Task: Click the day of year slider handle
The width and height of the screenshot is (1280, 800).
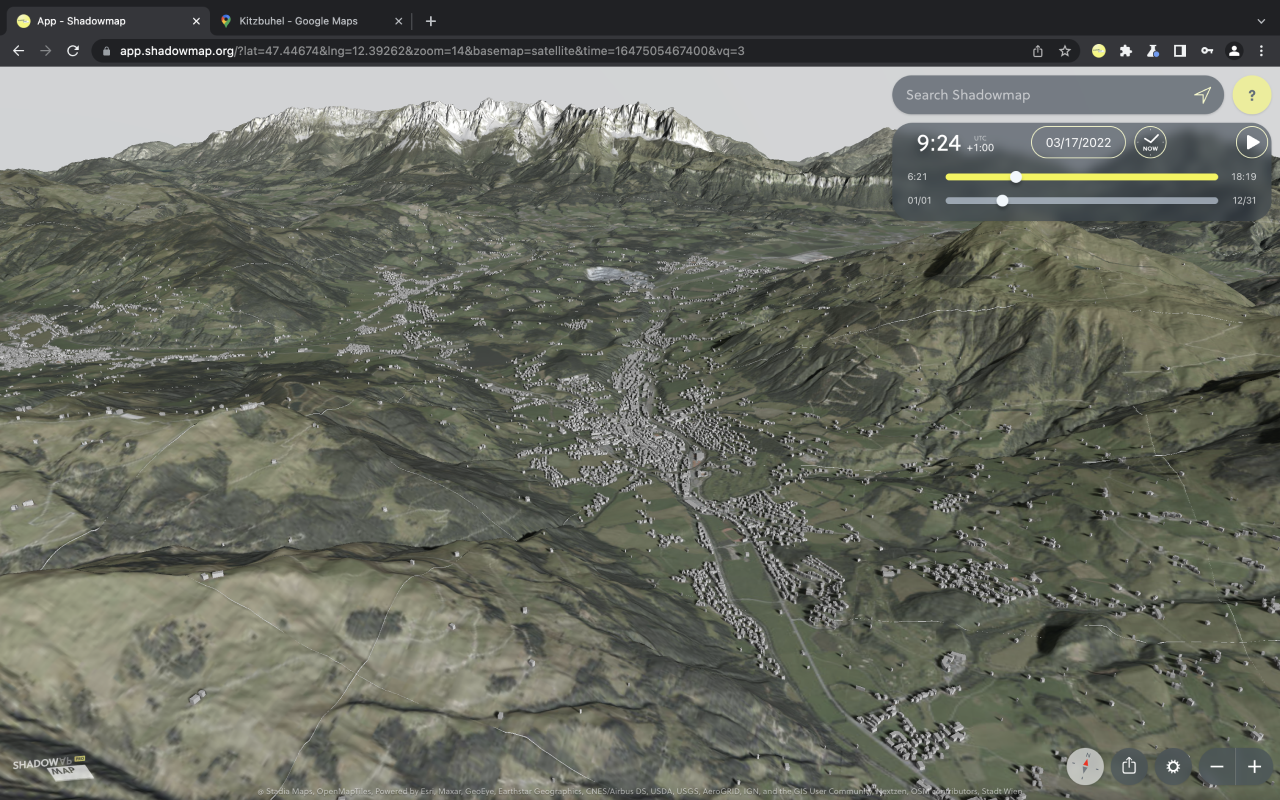Action: 1002,201
